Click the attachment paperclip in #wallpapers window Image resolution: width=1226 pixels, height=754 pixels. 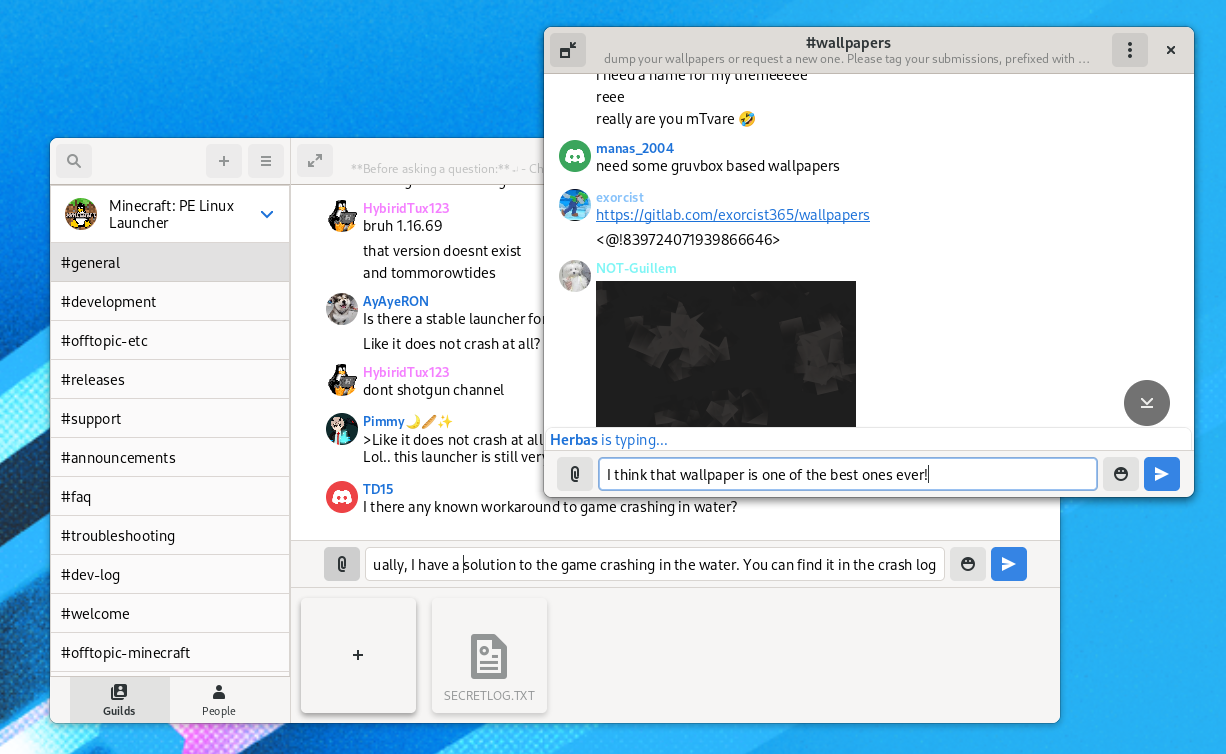click(575, 474)
